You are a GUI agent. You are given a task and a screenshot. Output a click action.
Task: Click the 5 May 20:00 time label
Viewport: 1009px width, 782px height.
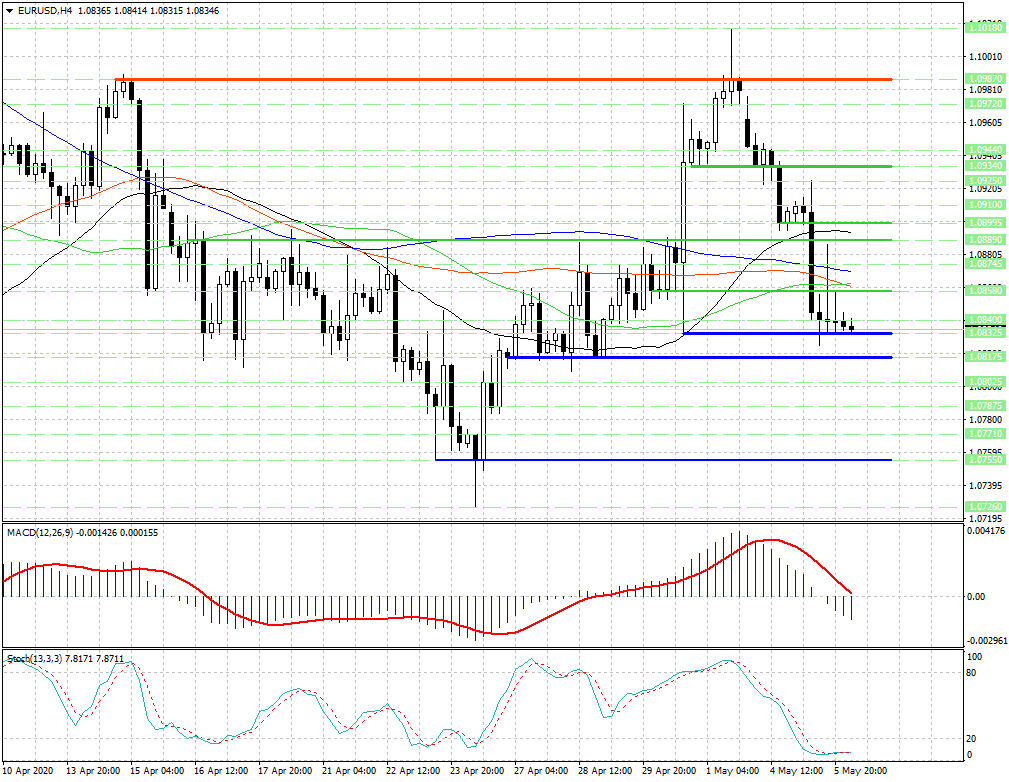[860, 771]
